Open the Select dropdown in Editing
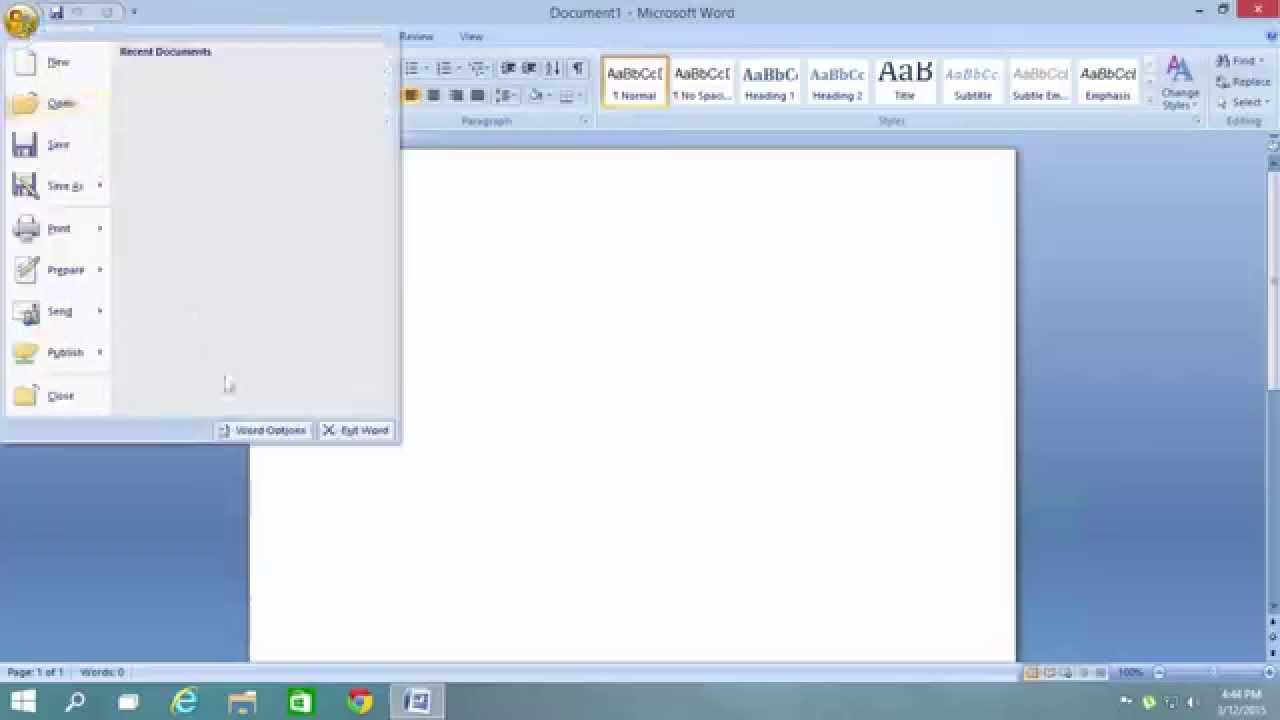Screen dimensions: 1280x720 (1241, 102)
